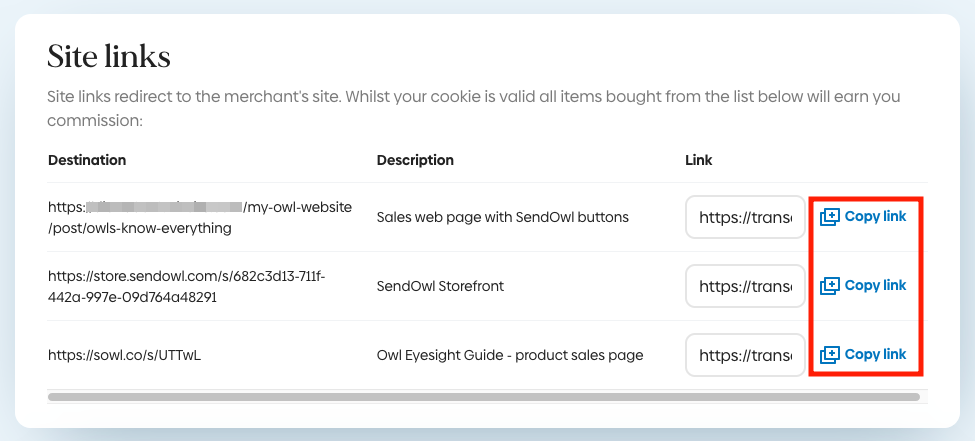Click the Description column header
Image resolution: width=975 pixels, height=441 pixels.
tap(415, 160)
